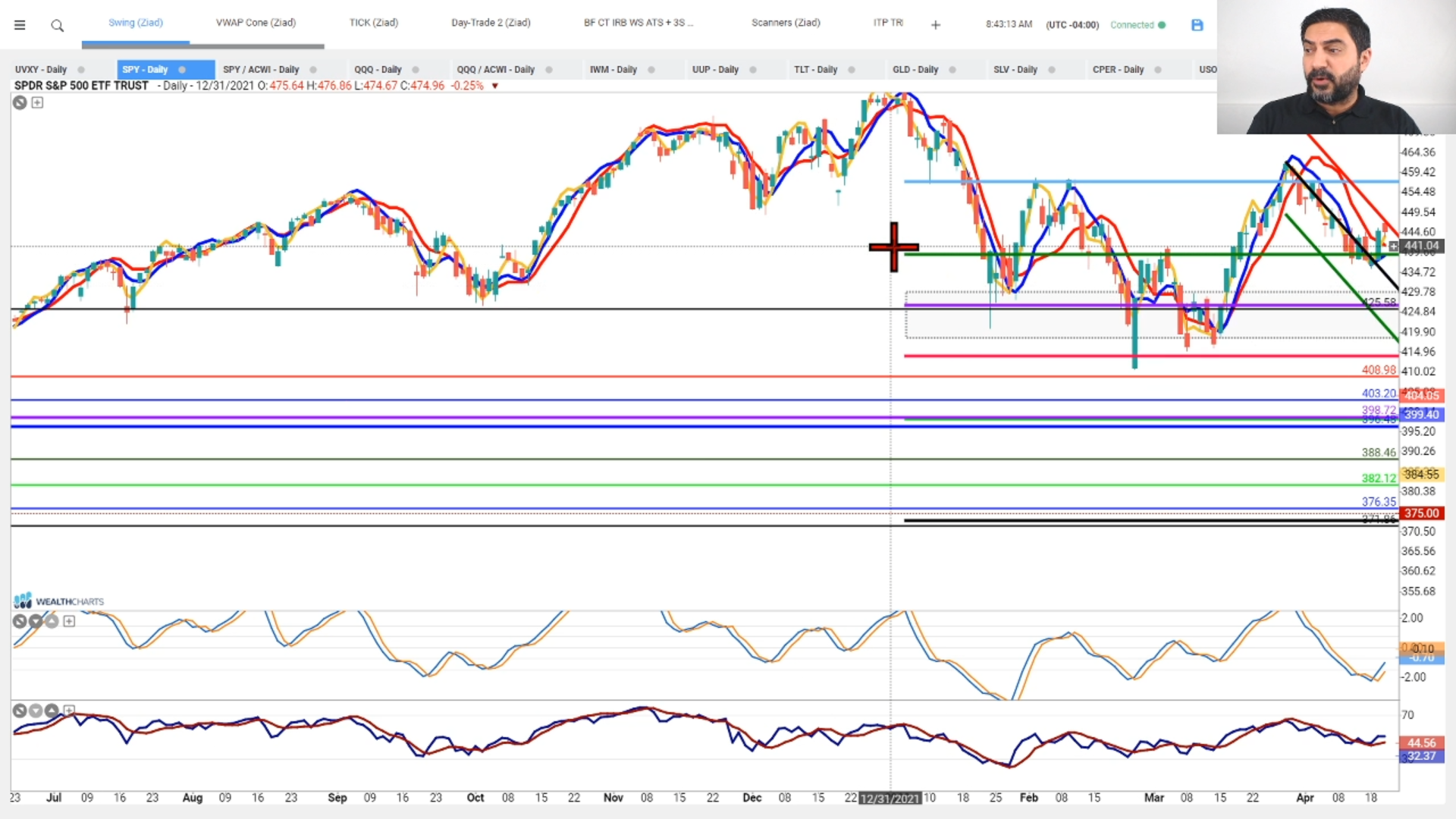The width and height of the screenshot is (1456, 819).
Task: Toggle the link dot on SPY / ACWI tab
Action: click(313, 70)
